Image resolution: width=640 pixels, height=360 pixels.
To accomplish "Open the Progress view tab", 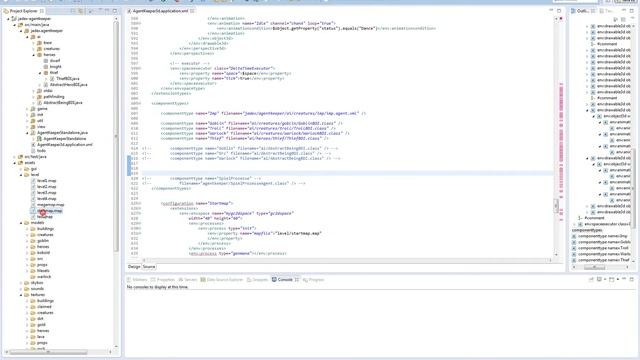I will coord(313,280).
